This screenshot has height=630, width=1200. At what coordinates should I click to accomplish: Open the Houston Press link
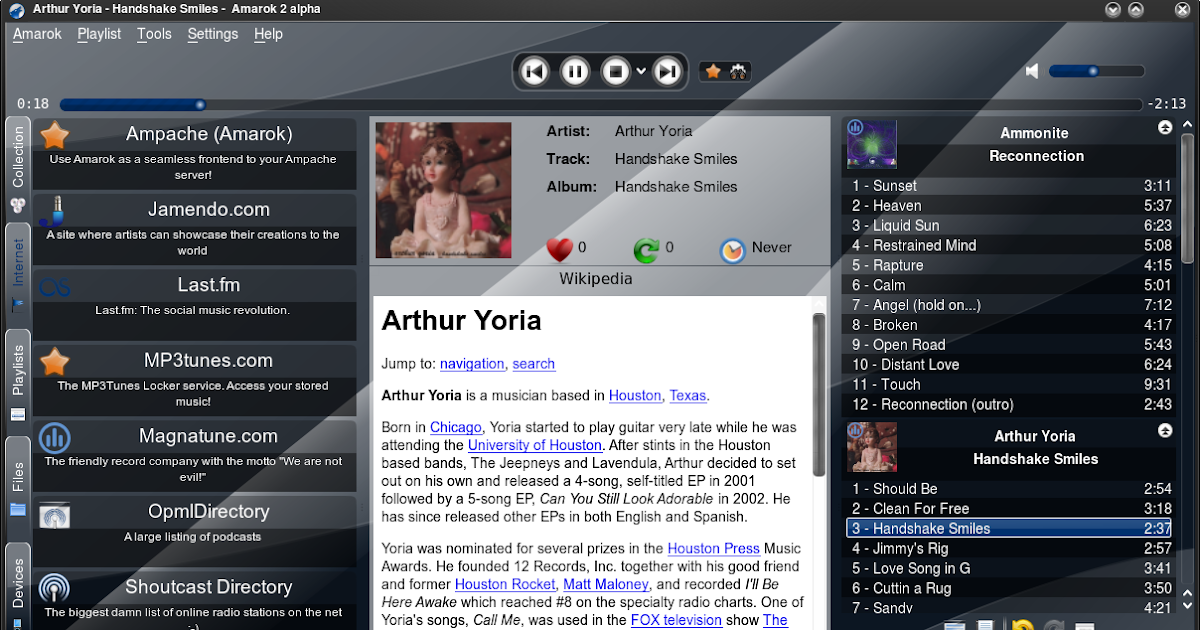714,548
